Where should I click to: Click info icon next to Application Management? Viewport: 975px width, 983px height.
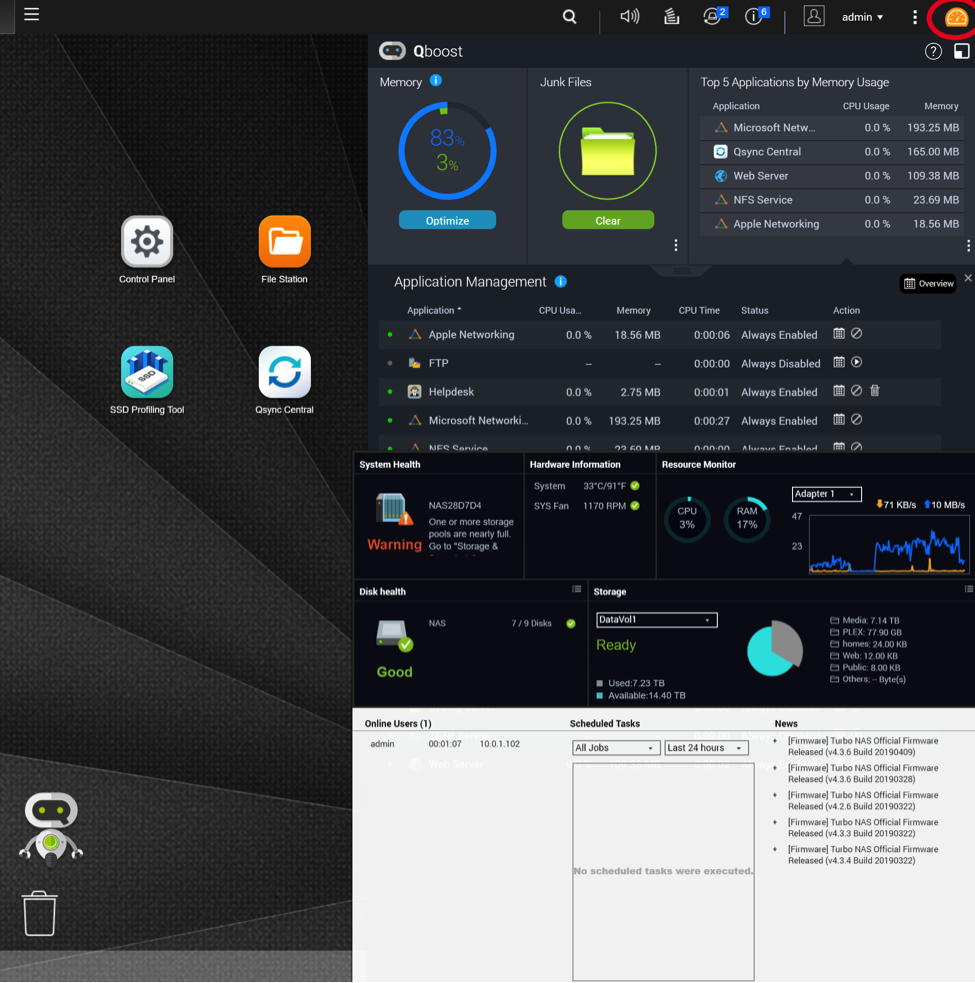[561, 281]
